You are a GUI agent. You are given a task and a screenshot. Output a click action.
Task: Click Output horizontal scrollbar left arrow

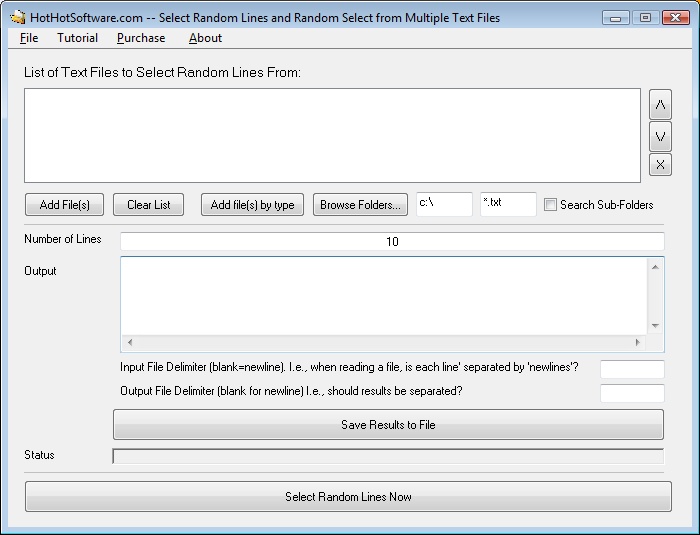coord(130,343)
